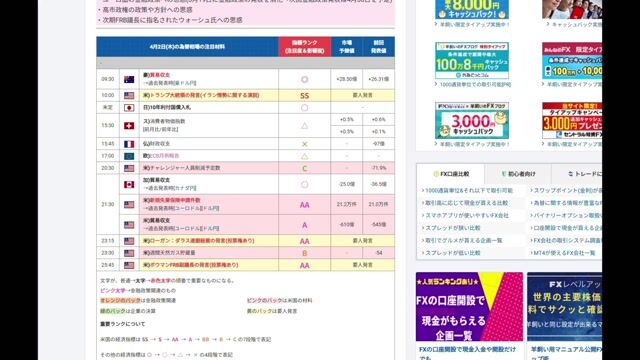Click the Canadian flag beside 加)貿易収支

[129, 184]
